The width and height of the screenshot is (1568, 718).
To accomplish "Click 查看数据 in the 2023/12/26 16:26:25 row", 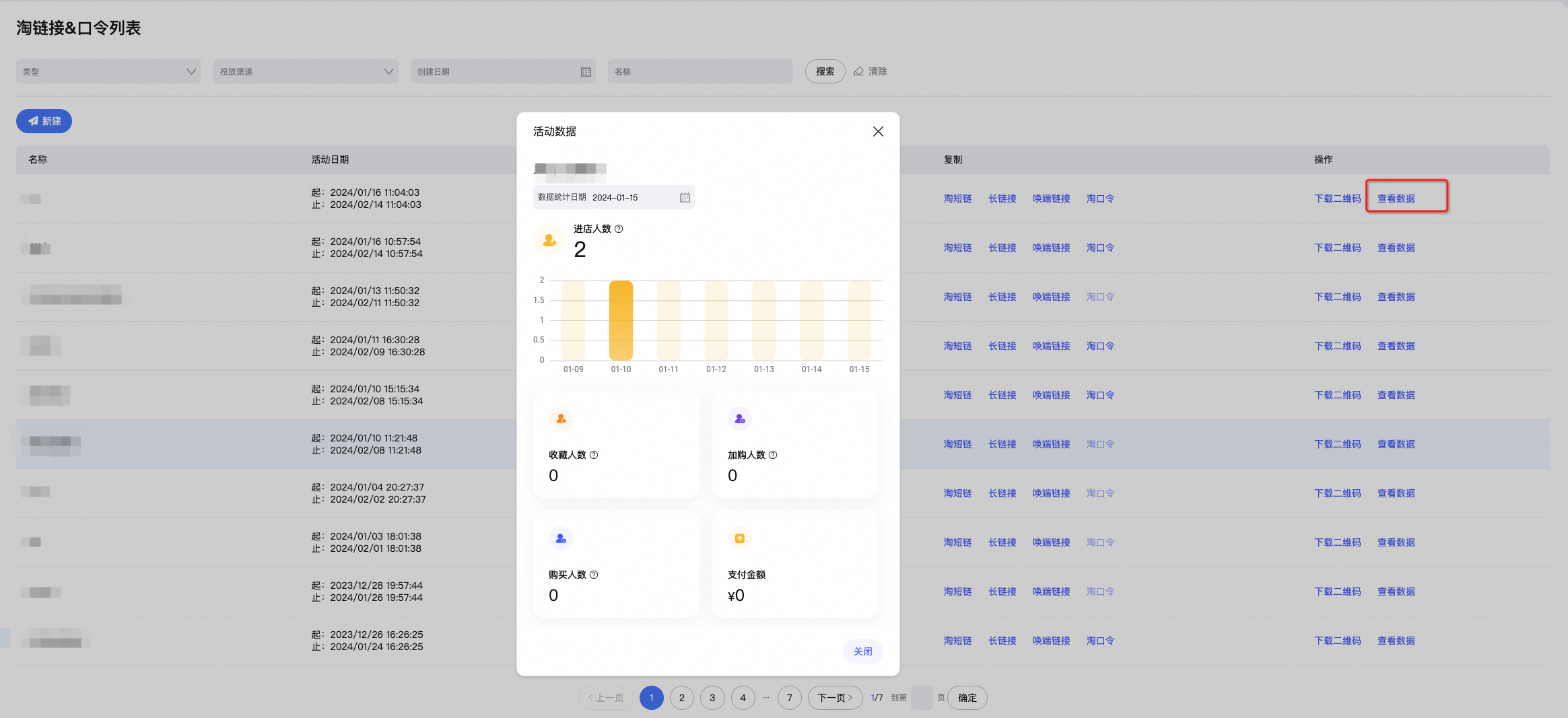I will tap(1396, 641).
